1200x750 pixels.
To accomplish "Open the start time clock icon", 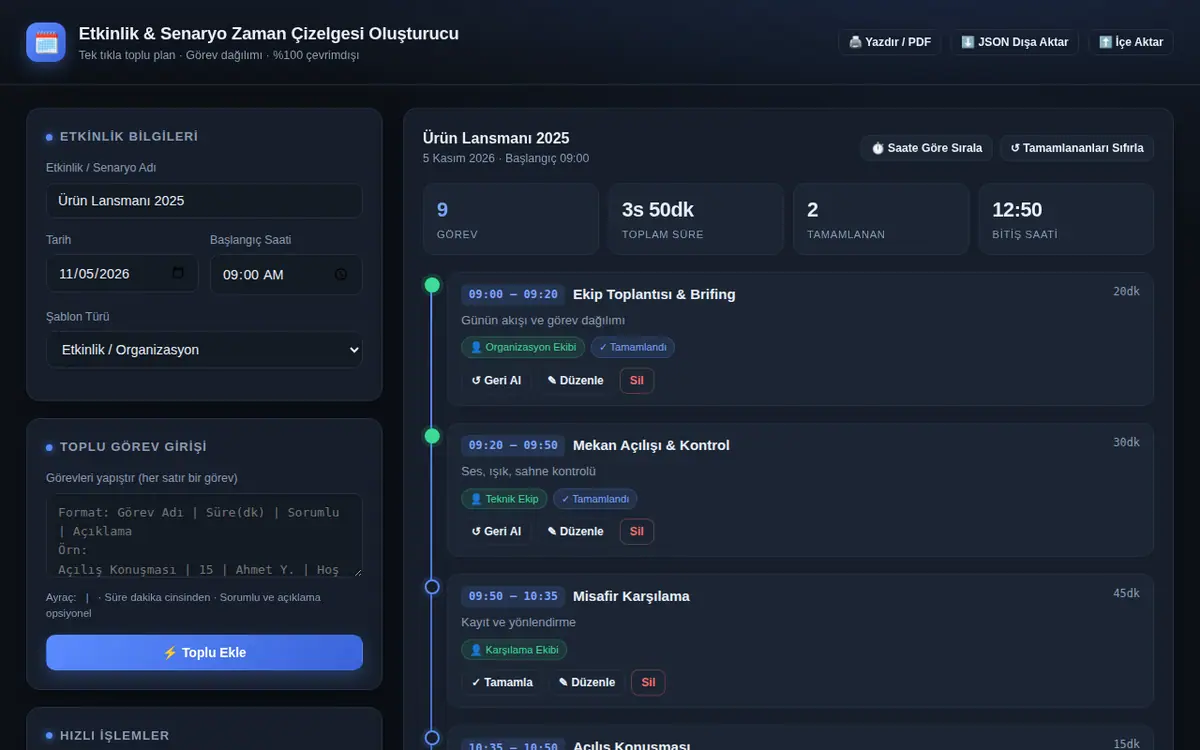I will pyautogui.click(x=341, y=274).
